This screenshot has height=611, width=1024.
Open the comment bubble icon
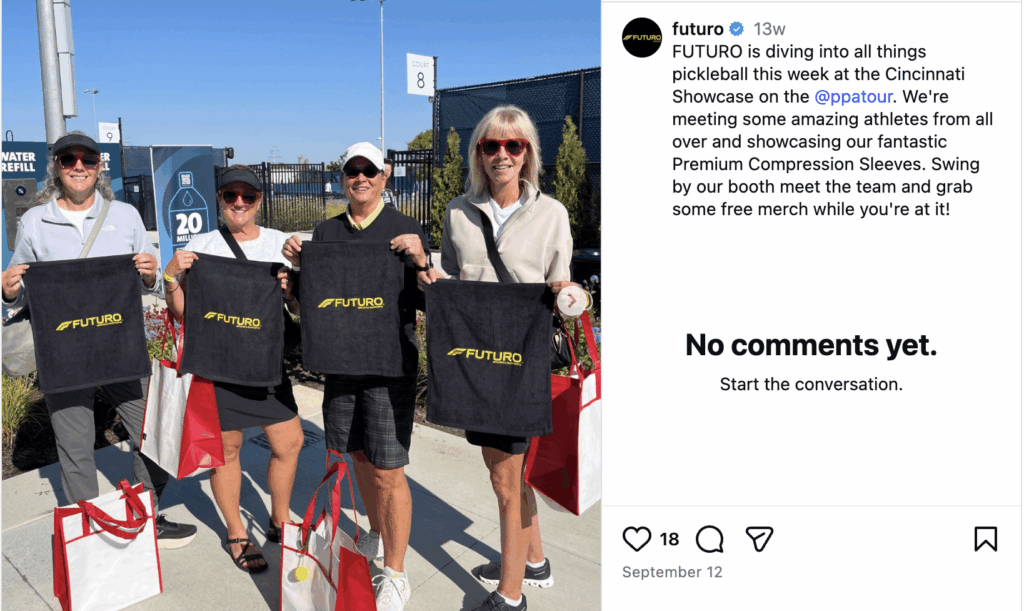pyautogui.click(x=709, y=539)
